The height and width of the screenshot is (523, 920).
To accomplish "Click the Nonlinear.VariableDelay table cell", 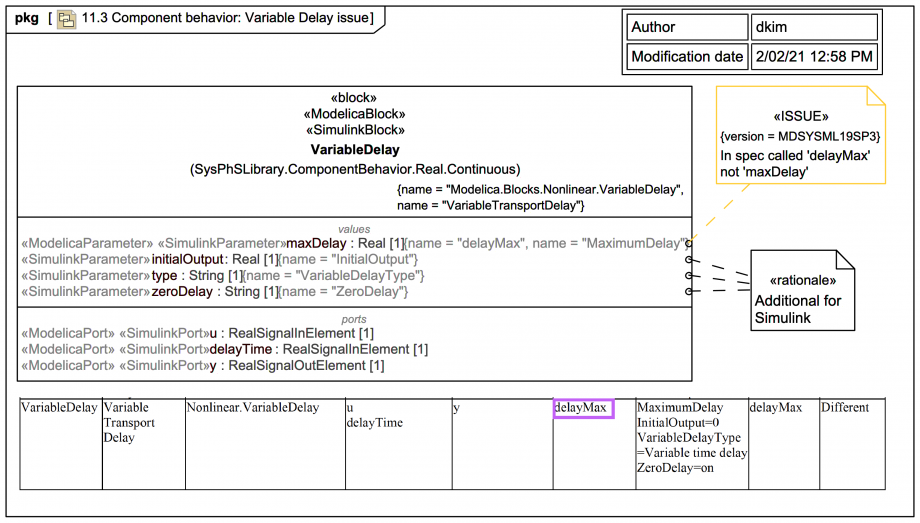I will click(x=265, y=444).
